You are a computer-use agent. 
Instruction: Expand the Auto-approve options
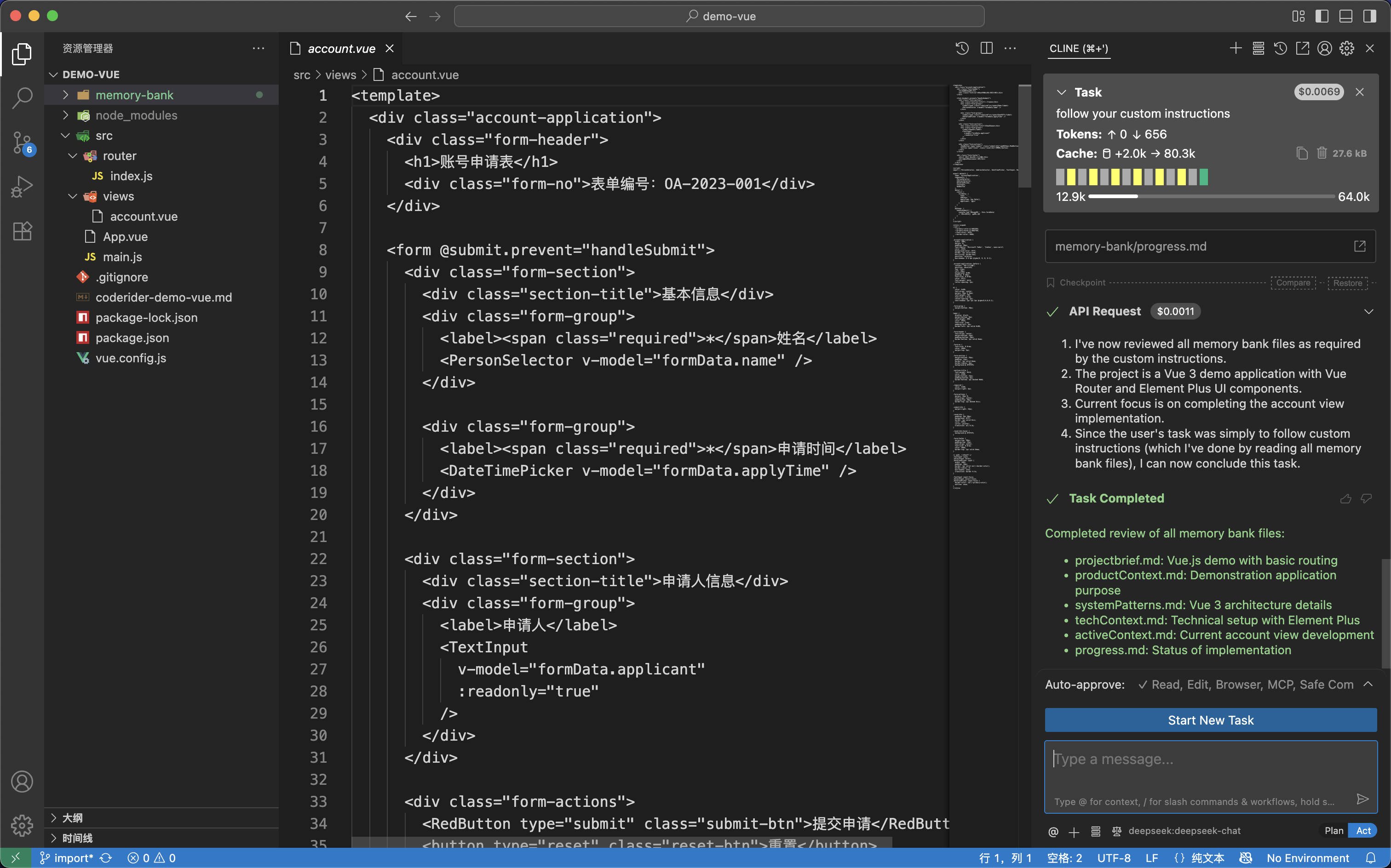point(1368,684)
